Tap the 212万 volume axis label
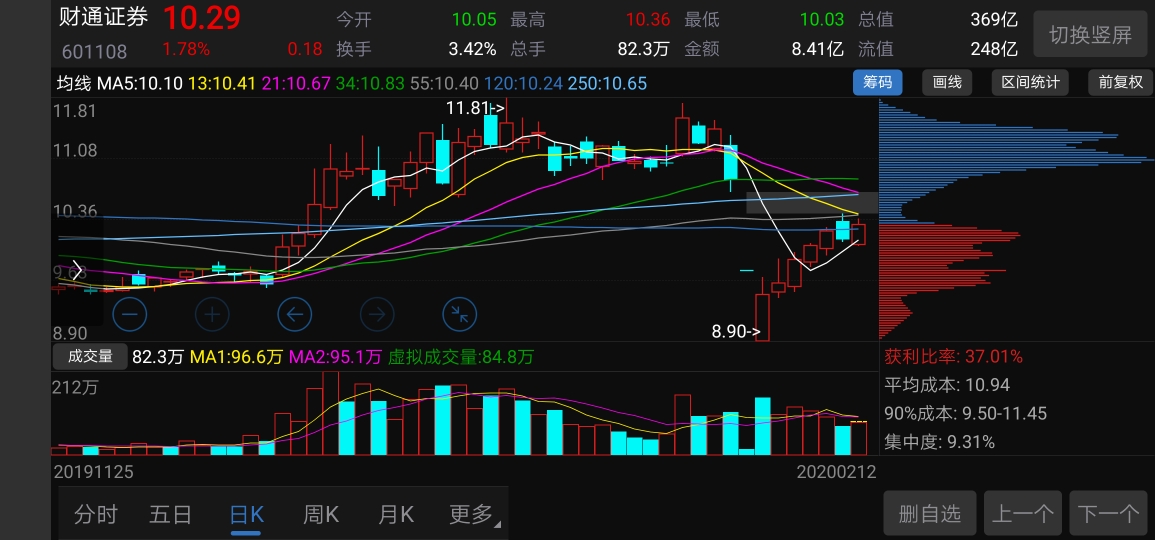1155x540 pixels. (75, 387)
